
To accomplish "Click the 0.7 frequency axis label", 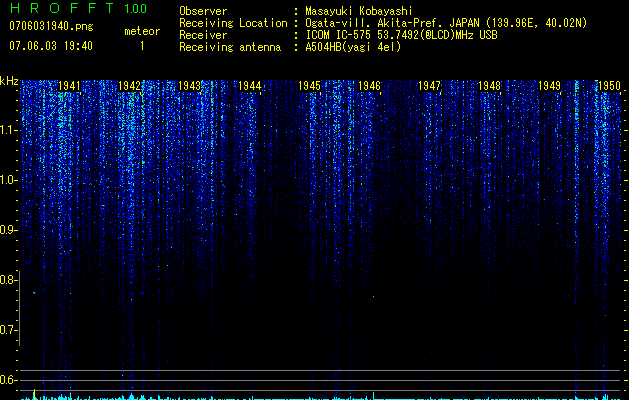I will (9, 330).
